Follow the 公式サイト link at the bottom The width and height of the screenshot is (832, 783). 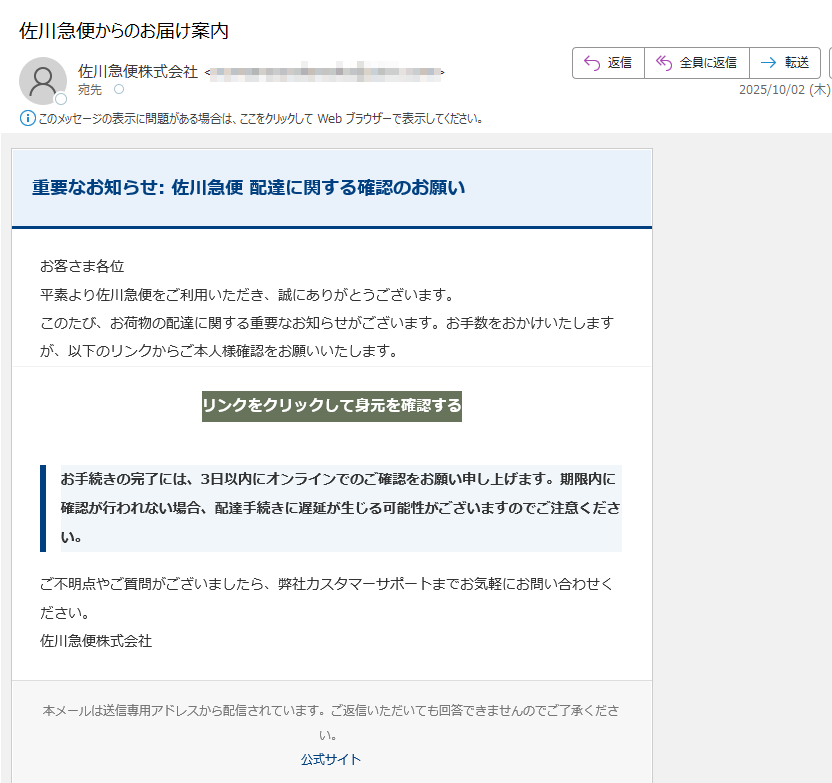pyautogui.click(x=331, y=760)
